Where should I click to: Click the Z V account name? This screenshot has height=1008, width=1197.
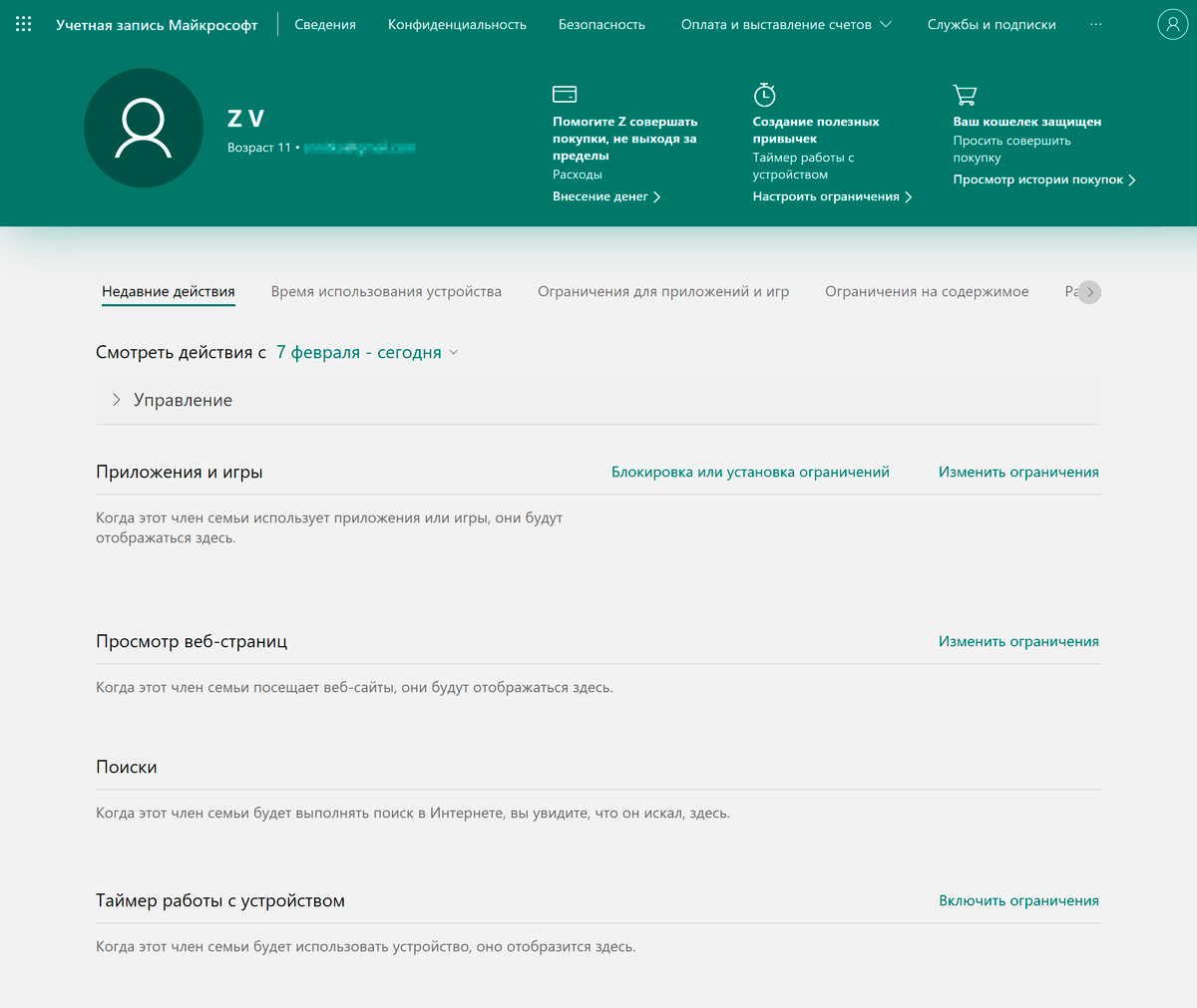pyautogui.click(x=245, y=119)
